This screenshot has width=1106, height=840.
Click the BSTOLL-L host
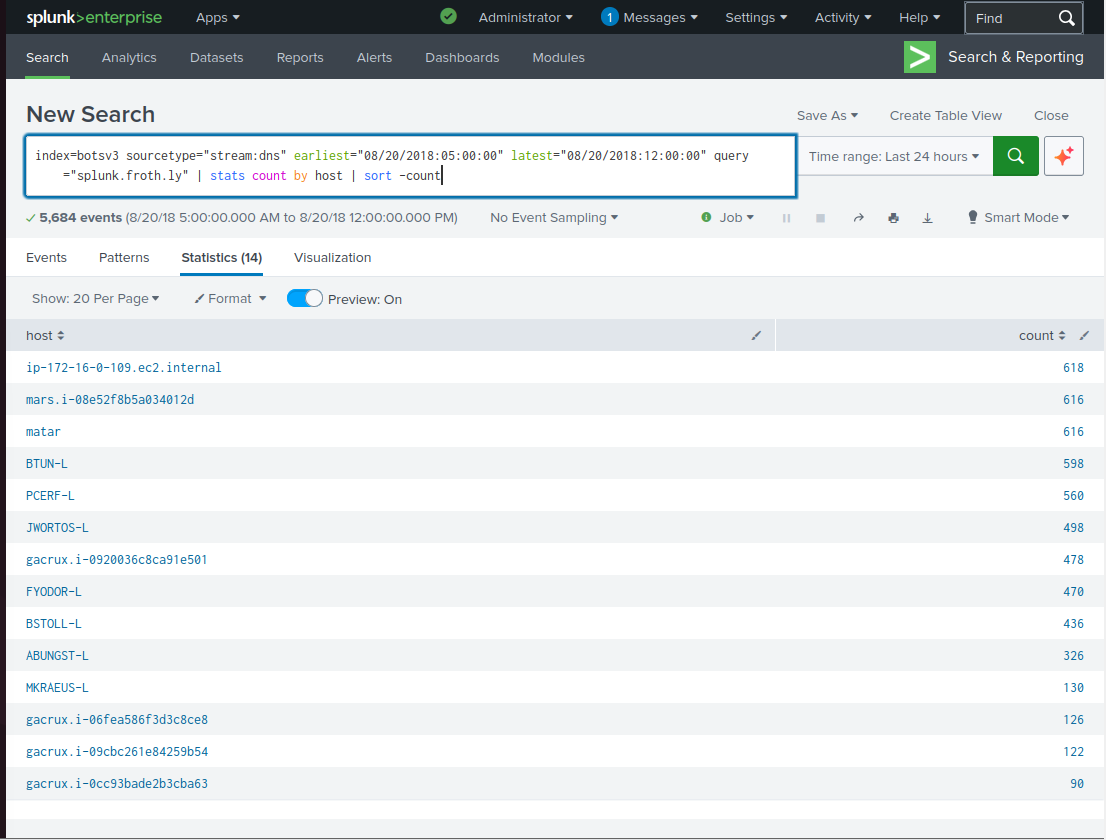pos(54,624)
